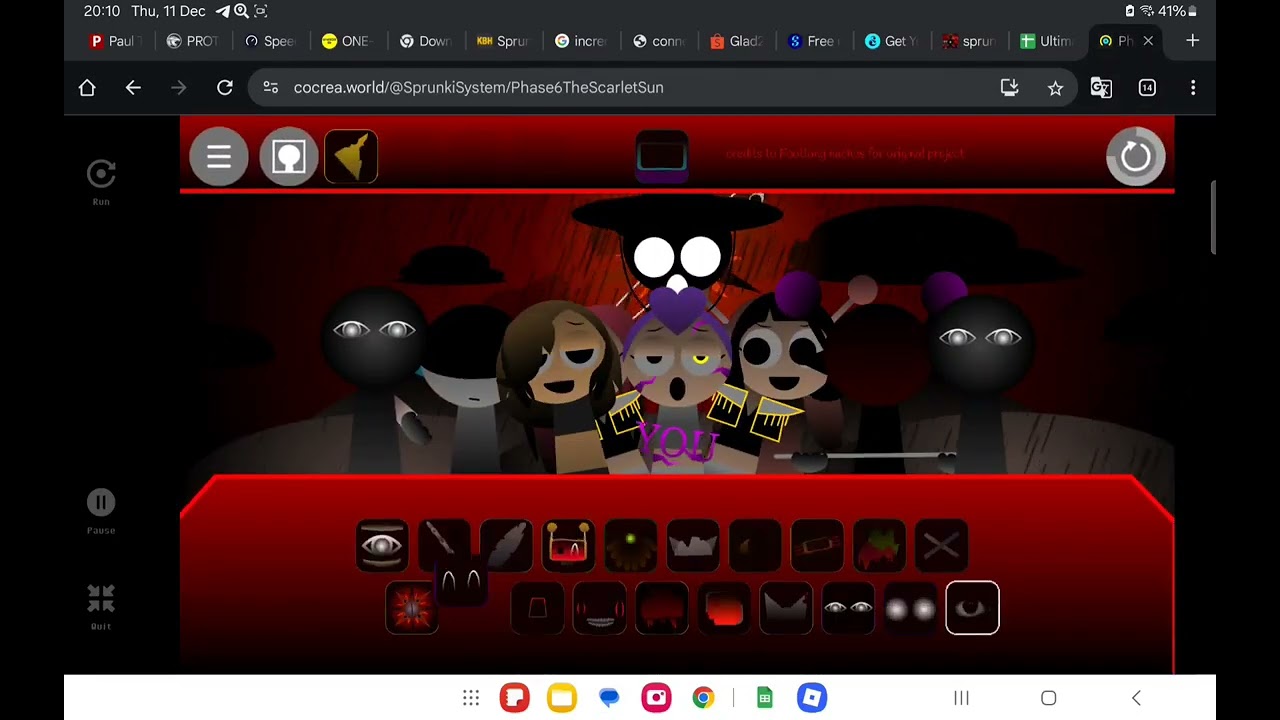
Task: Open a new browser tab
Action: pos(1192,41)
